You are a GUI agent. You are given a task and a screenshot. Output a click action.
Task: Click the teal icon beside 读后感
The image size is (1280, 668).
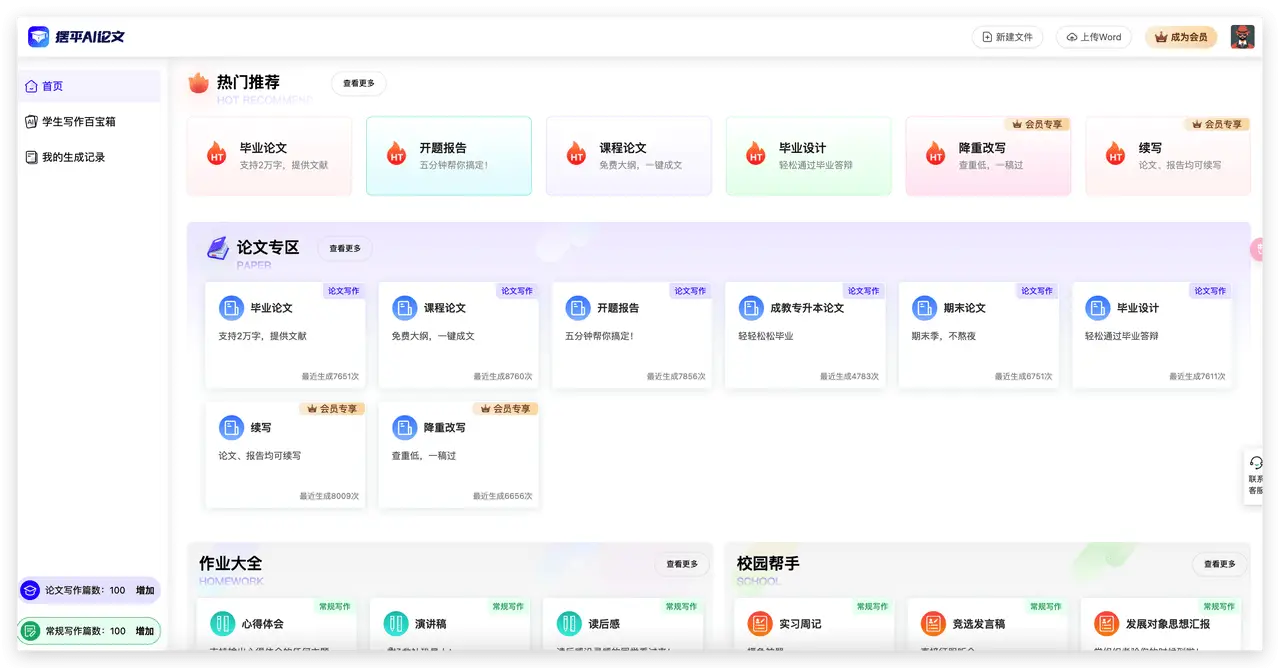pos(569,624)
